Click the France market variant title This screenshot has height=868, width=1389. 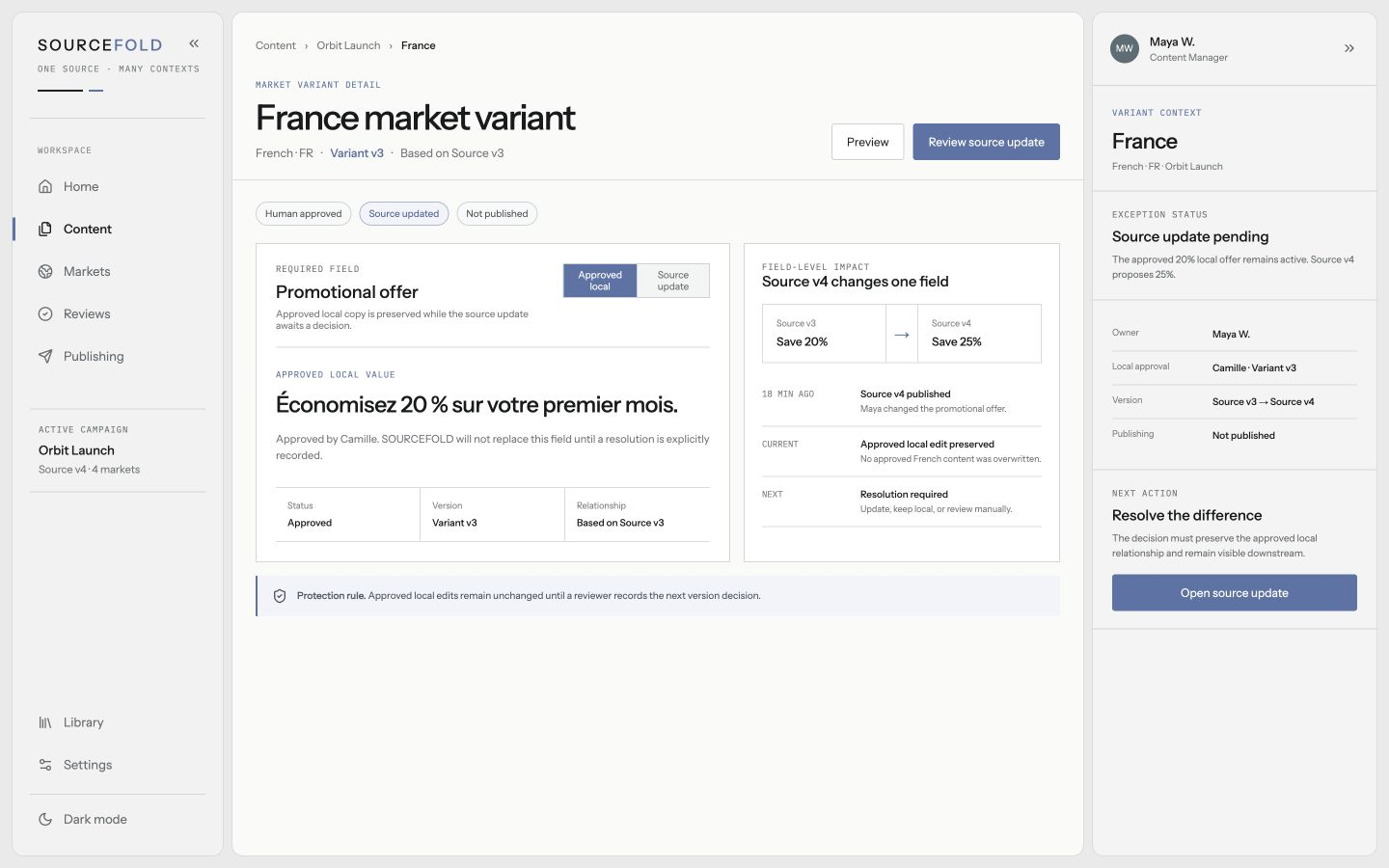415,118
